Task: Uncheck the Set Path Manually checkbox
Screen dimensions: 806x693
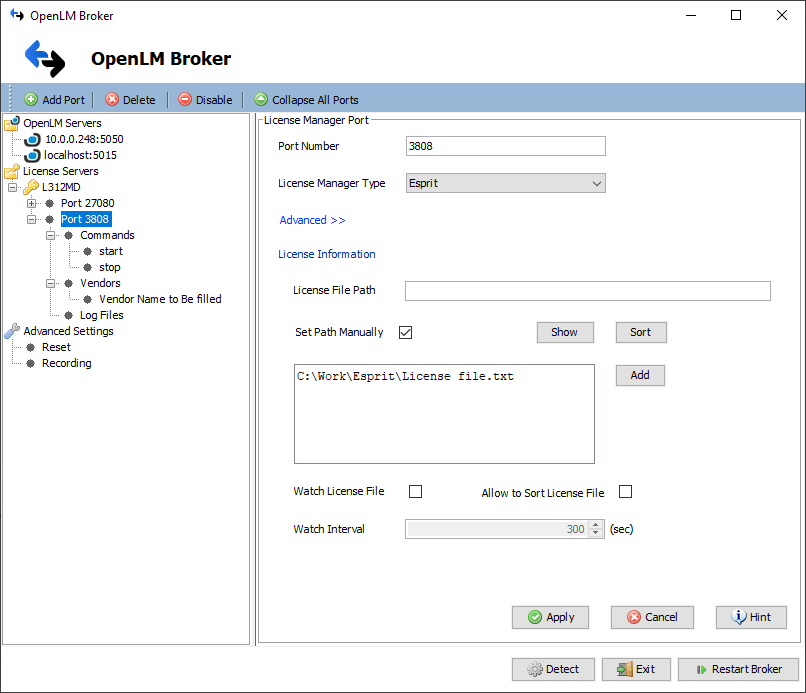Action: pos(405,332)
